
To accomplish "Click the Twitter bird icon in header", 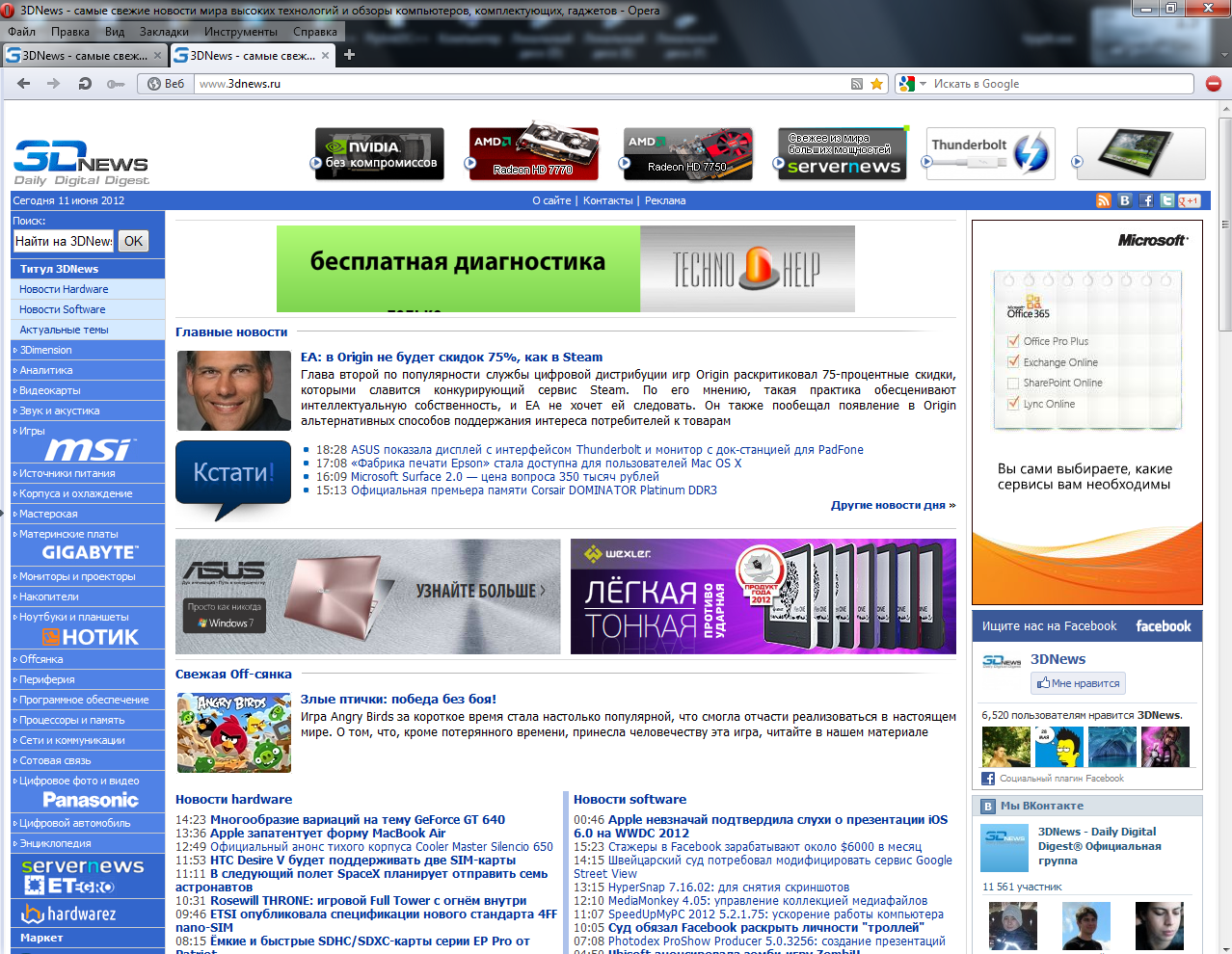I will coord(1167,200).
